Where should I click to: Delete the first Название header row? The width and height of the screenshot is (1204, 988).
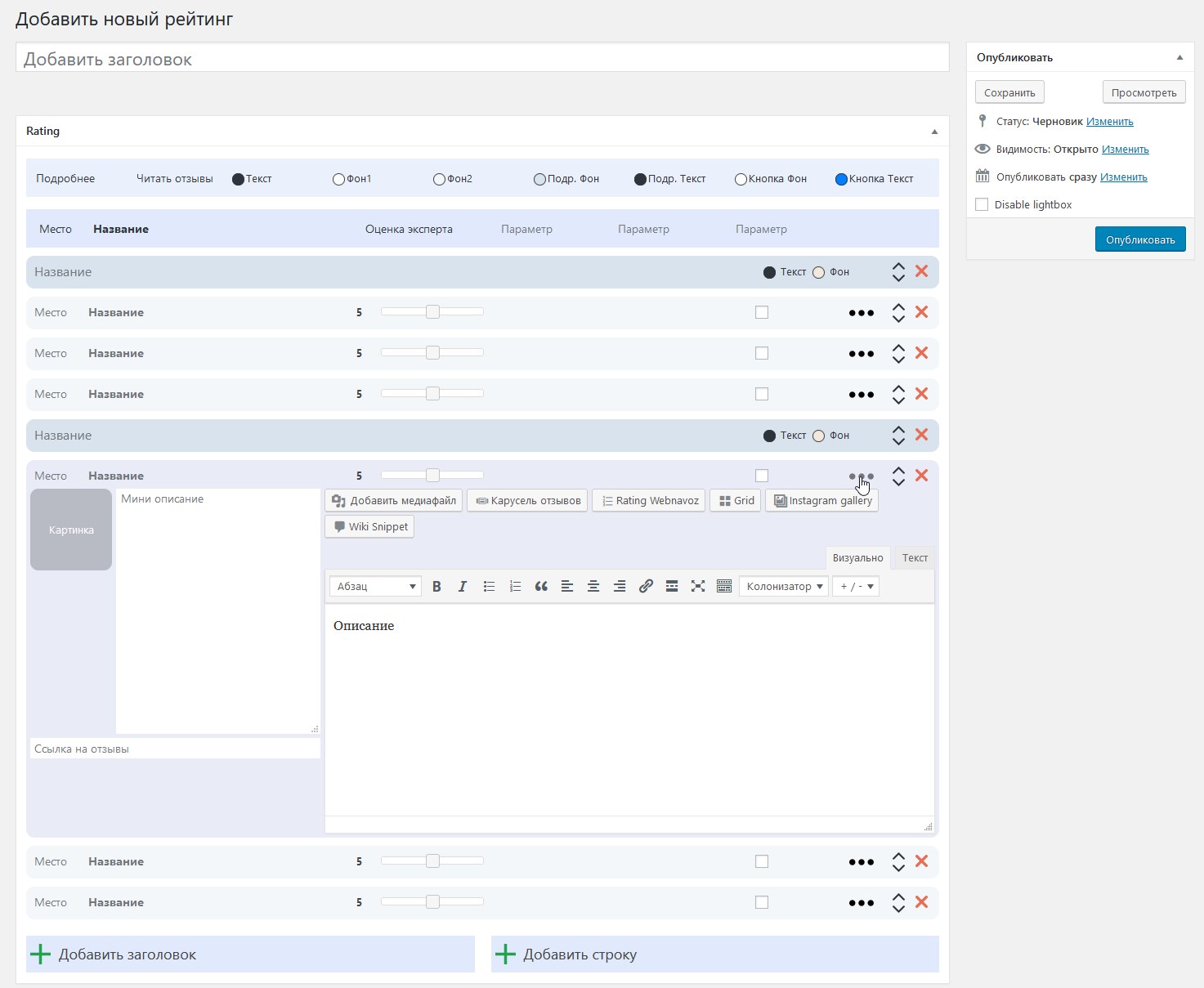pos(921,271)
